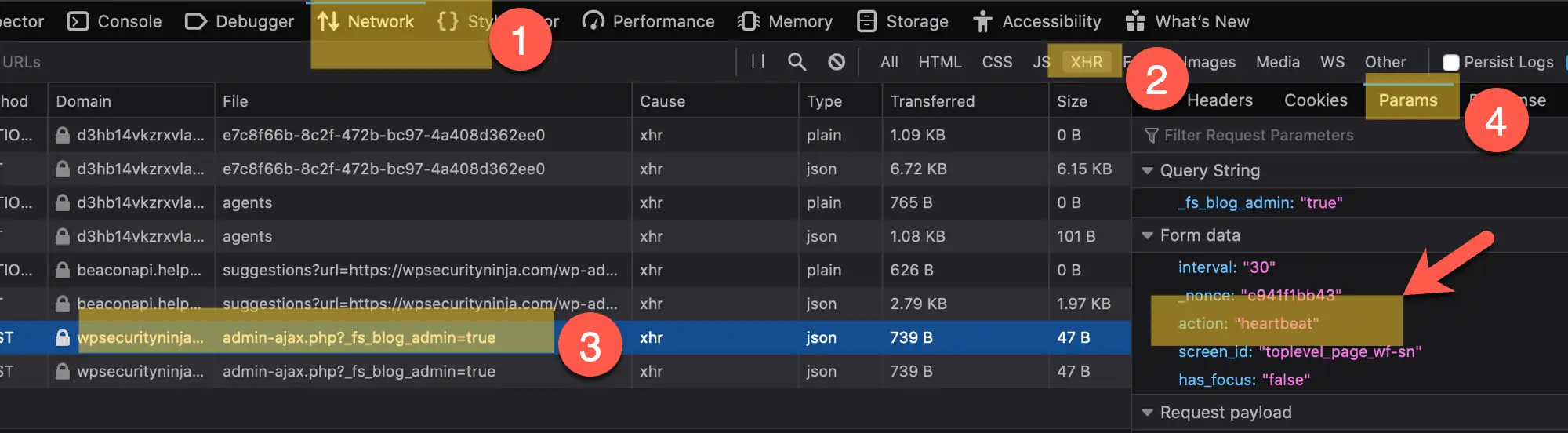This screenshot has height=433, width=1568.
Task: Collapse the Query String section
Action: [x=1148, y=170]
